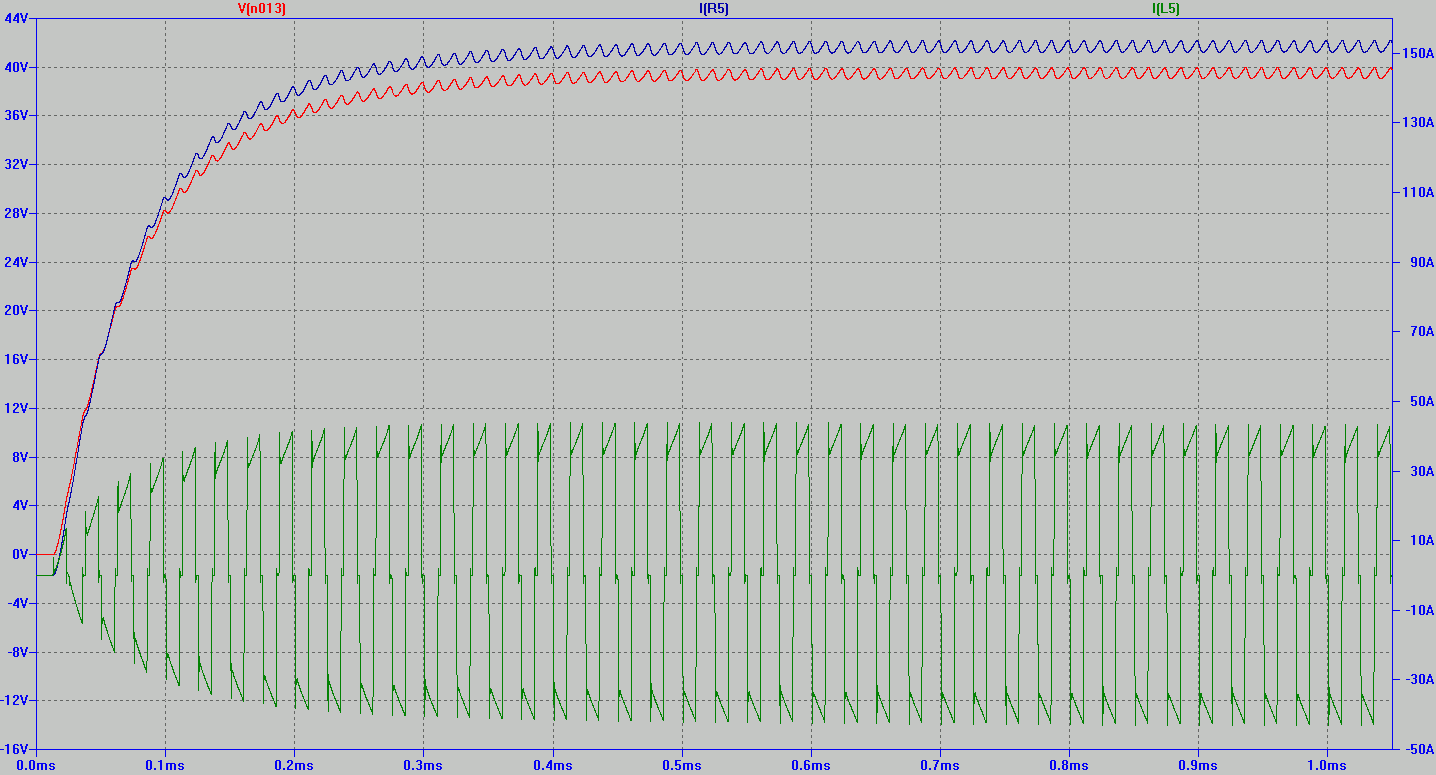1436x775 pixels.
Task: Select the 10A current axis label
Action: point(1419,540)
